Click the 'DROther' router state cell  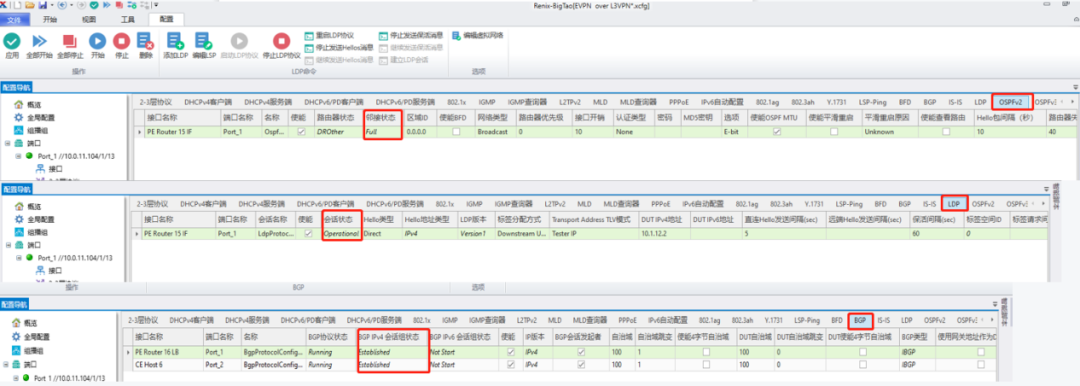(x=338, y=131)
